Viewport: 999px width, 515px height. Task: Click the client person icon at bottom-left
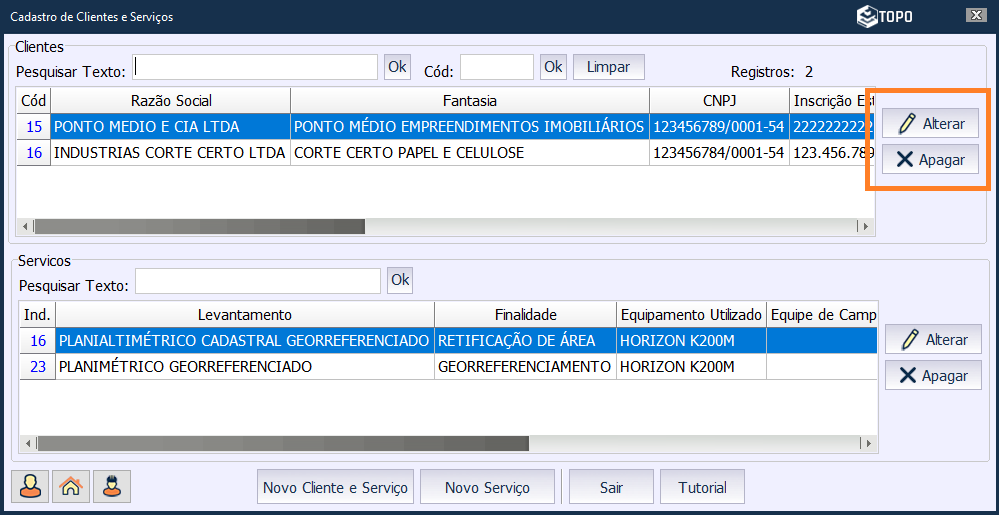click(30, 487)
